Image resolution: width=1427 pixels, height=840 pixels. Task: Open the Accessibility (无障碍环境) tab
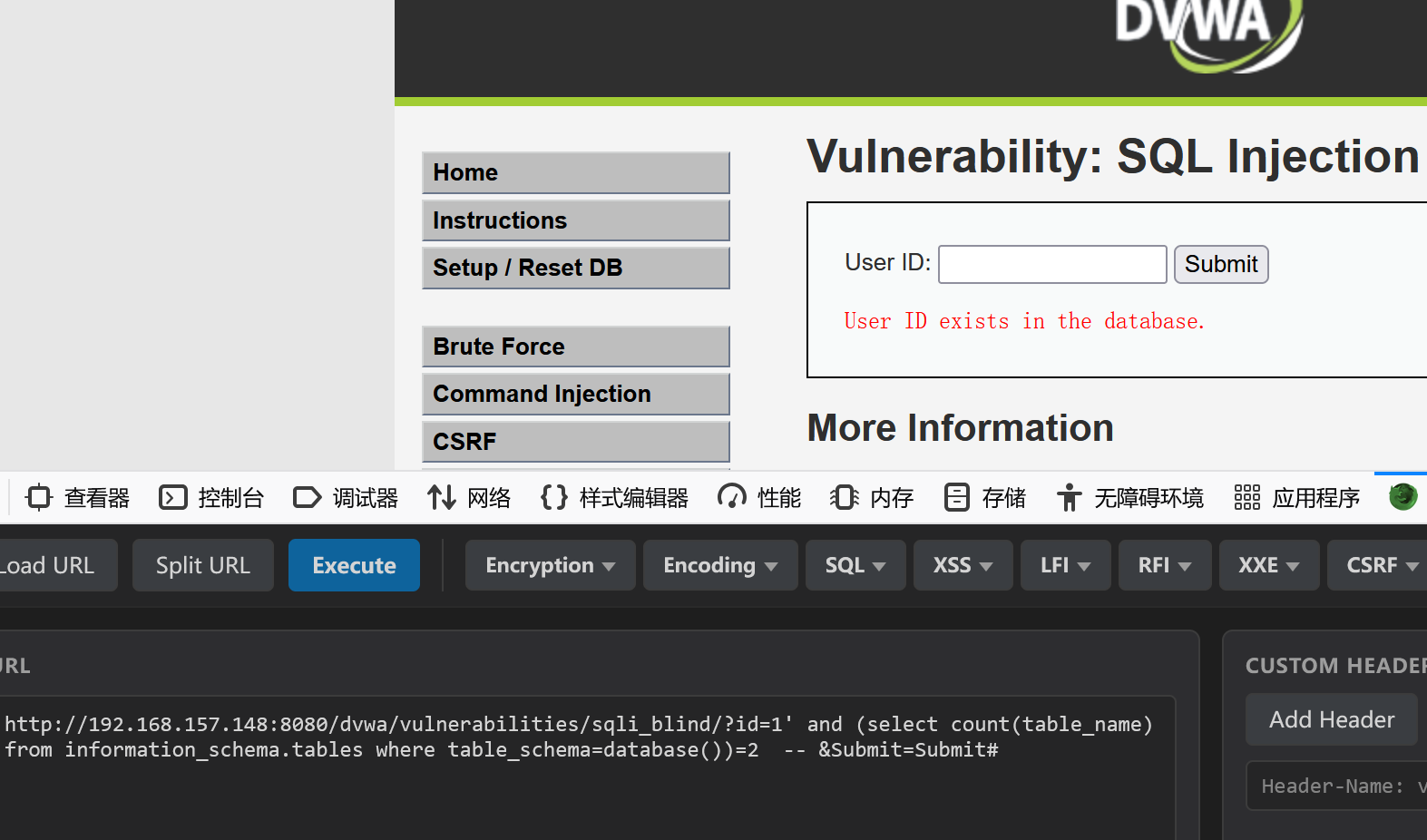pyautogui.click(x=1130, y=498)
